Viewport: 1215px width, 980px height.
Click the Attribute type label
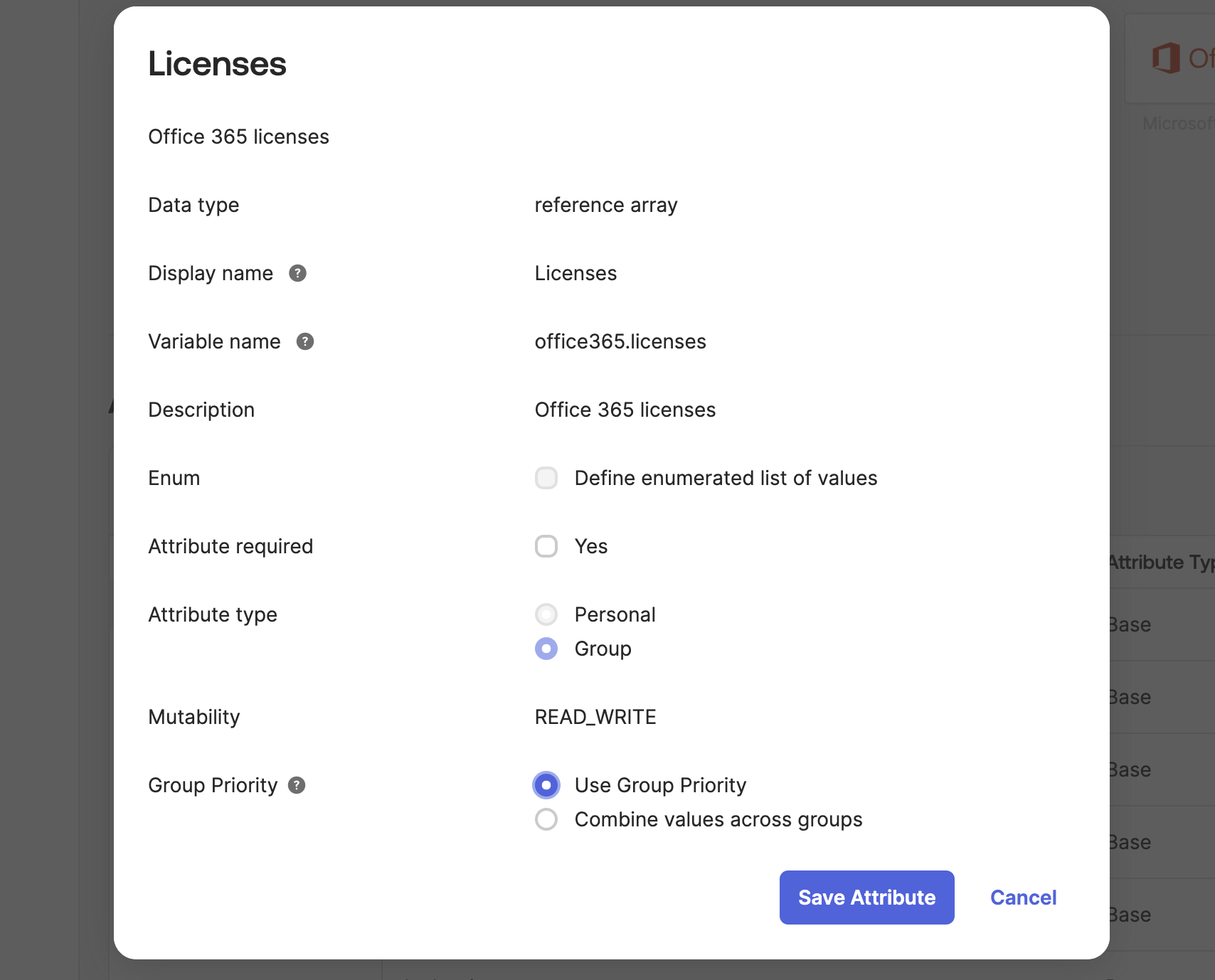(x=213, y=614)
